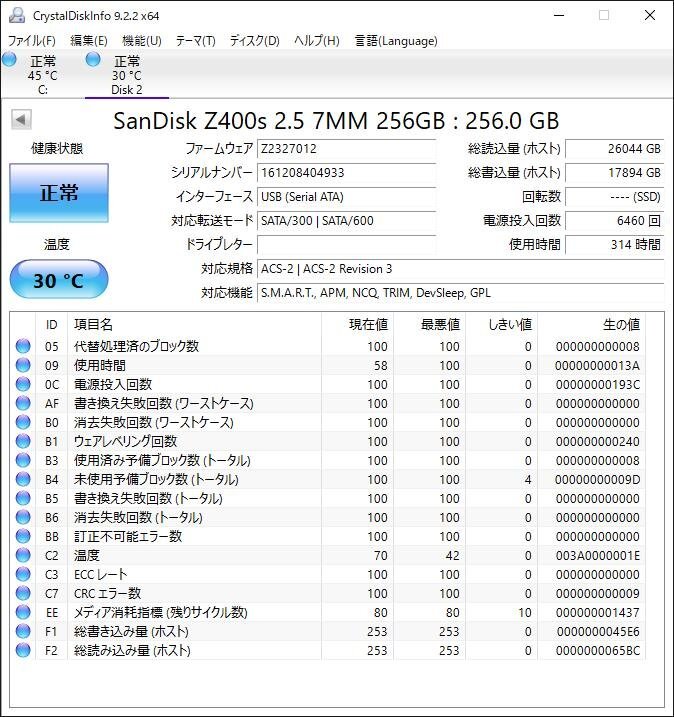Click status orb of attribute B5 row
The height and width of the screenshot is (717, 674).
[x=23, y=498]
